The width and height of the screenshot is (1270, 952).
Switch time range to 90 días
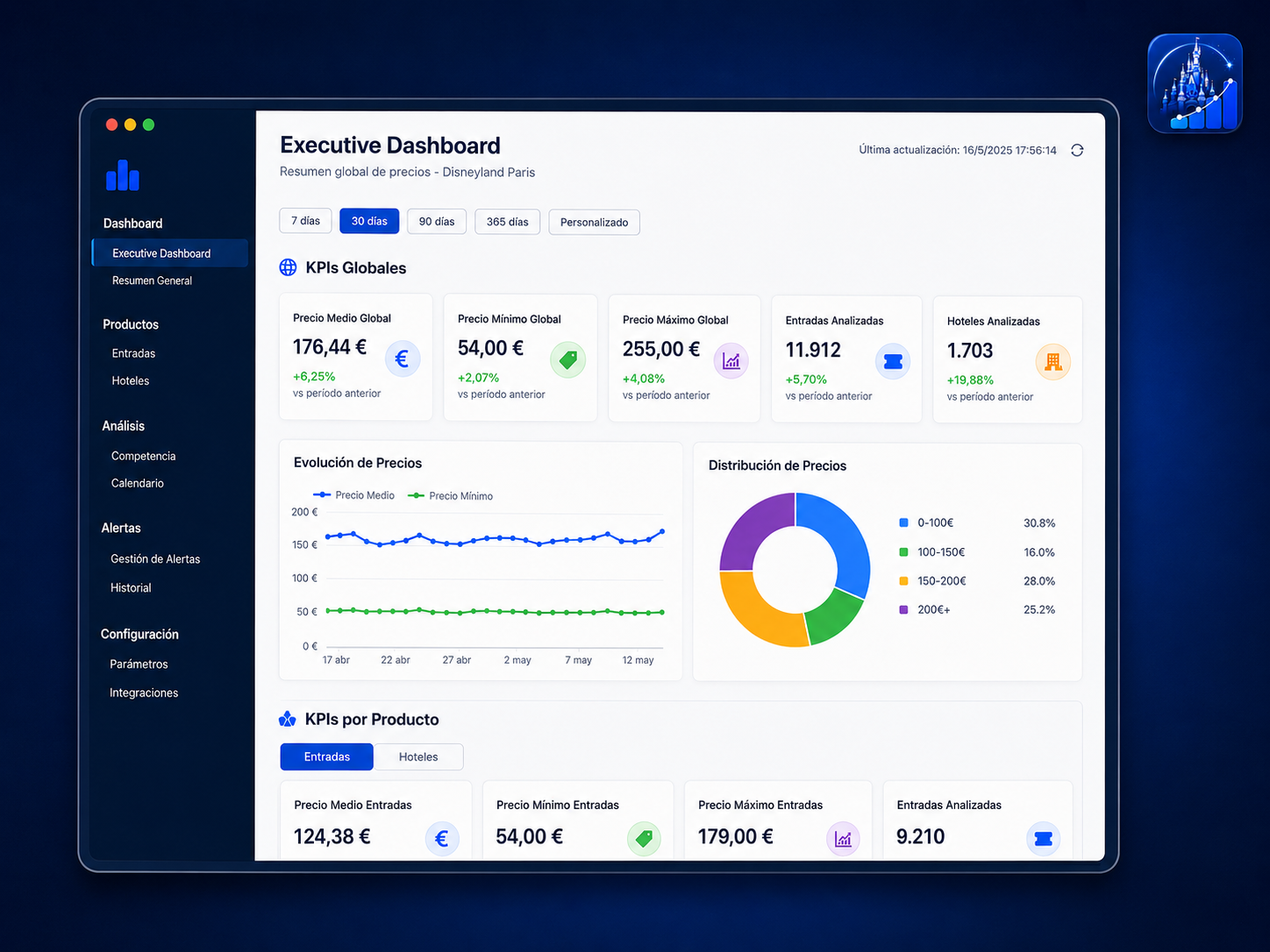437,222
